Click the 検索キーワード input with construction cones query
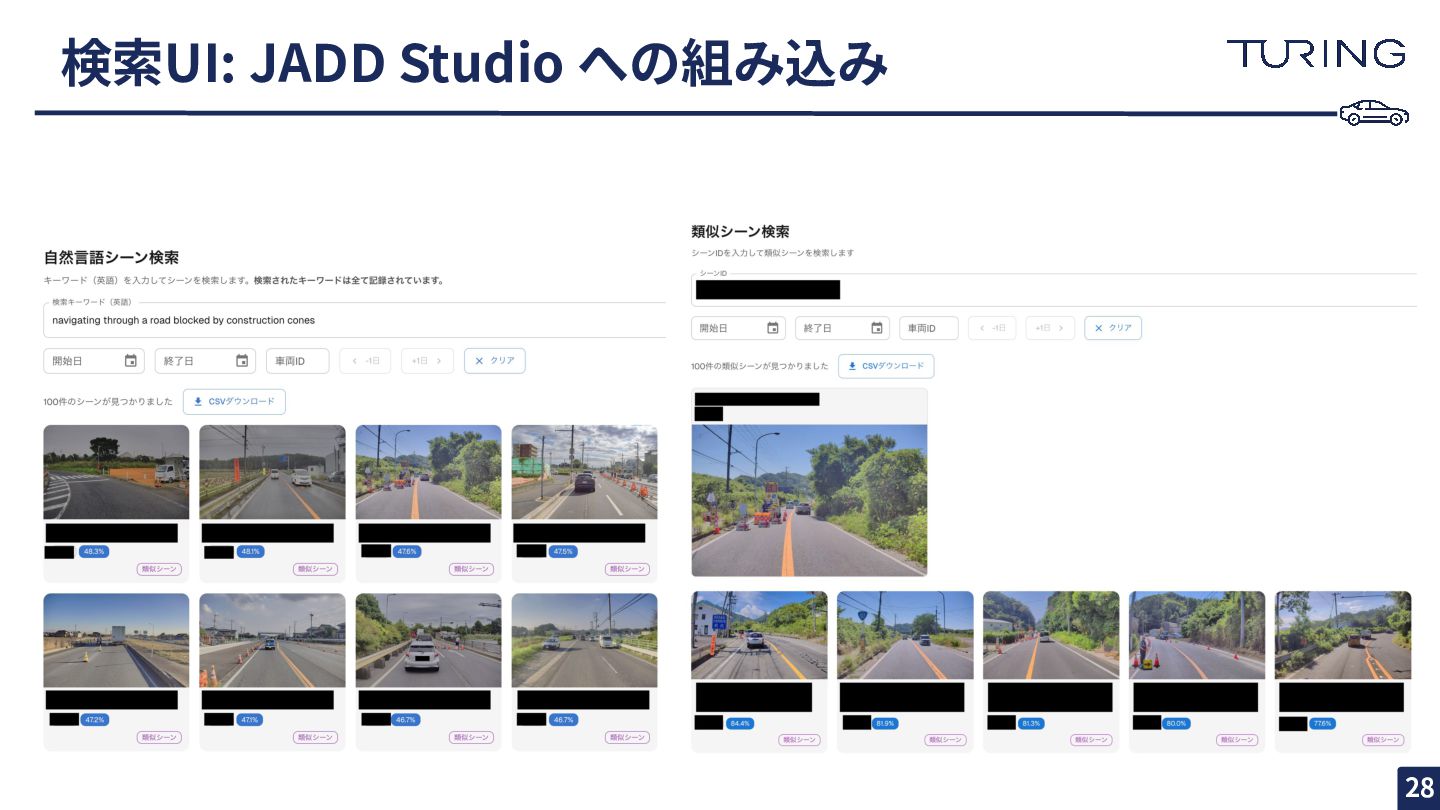Screen dimensions: 1440x810 tap(355, 320)
